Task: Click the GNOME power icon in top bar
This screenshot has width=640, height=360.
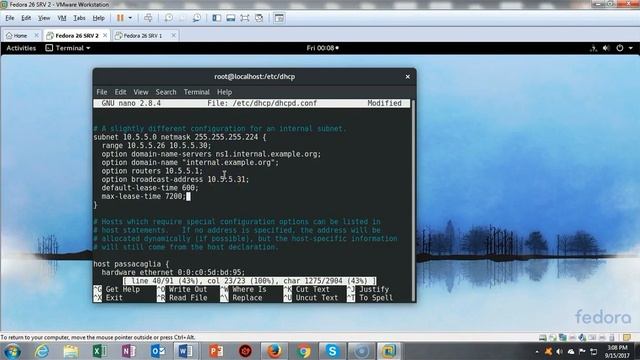Action: point(620,48)
